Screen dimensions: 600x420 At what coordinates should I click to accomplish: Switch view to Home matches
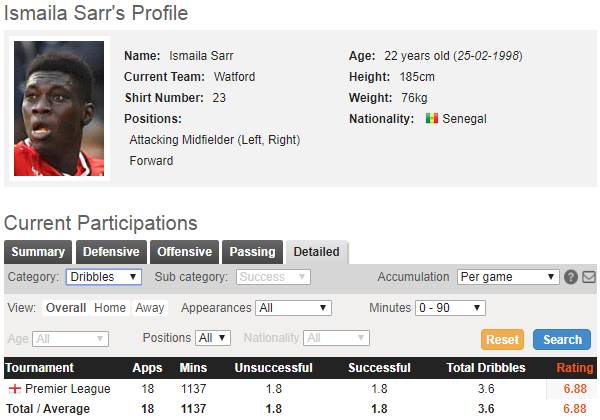110,308
